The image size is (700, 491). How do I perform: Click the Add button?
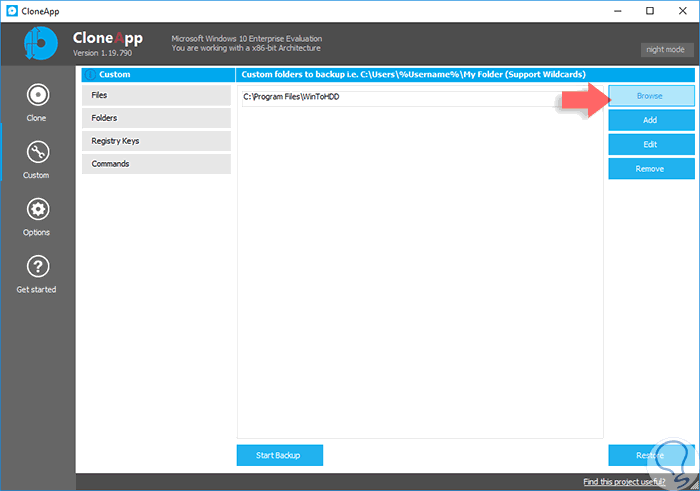[651, 120]
